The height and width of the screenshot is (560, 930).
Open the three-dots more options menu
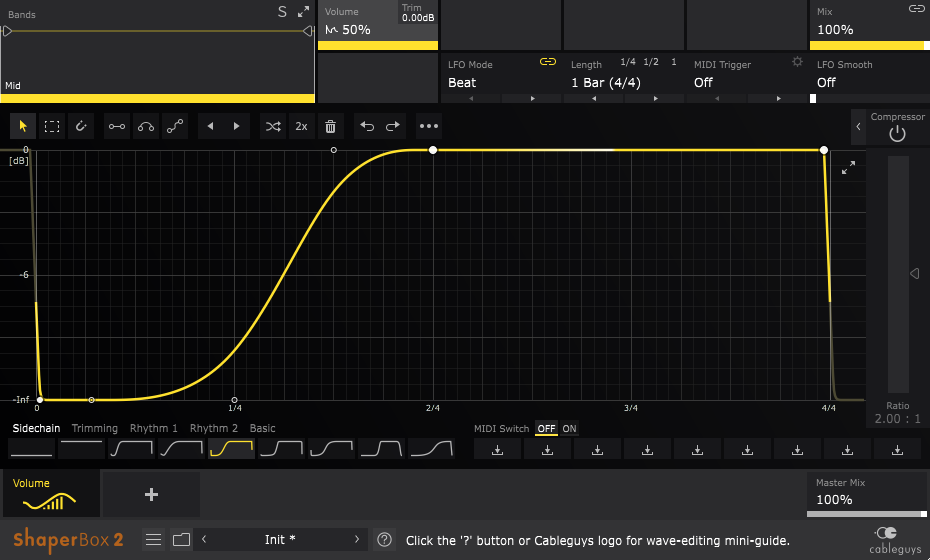[x=429, y=126]
